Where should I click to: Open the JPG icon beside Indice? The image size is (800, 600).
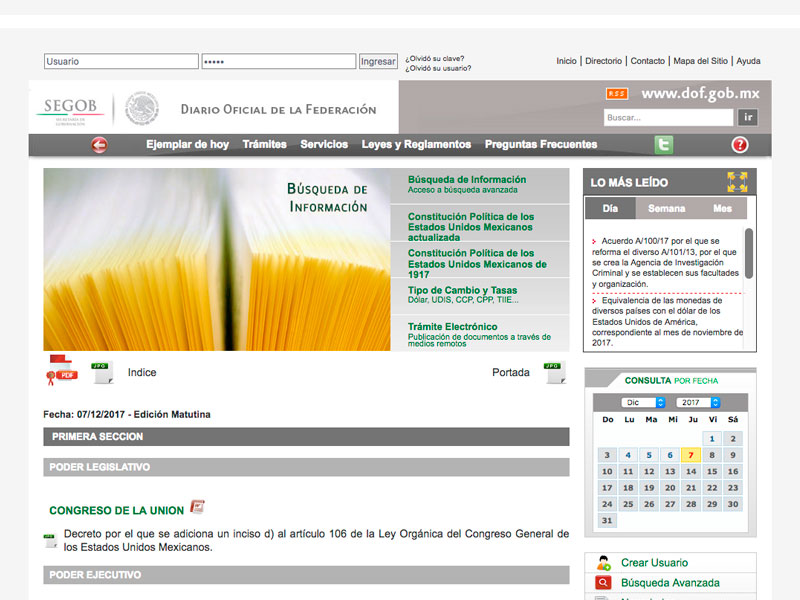[102, 373]
